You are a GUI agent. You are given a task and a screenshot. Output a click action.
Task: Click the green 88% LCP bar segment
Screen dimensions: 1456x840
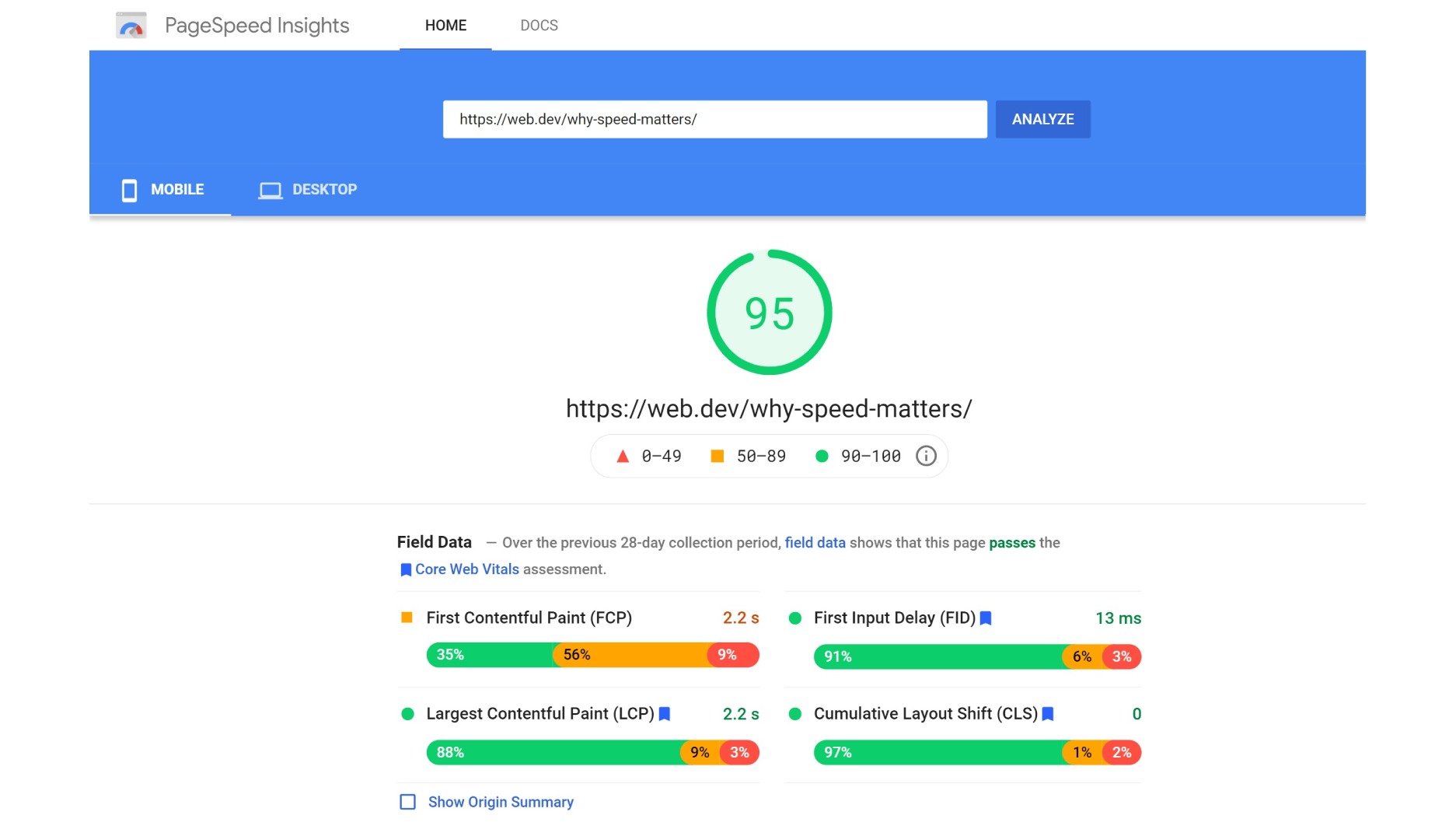click(x=553, y=752)
